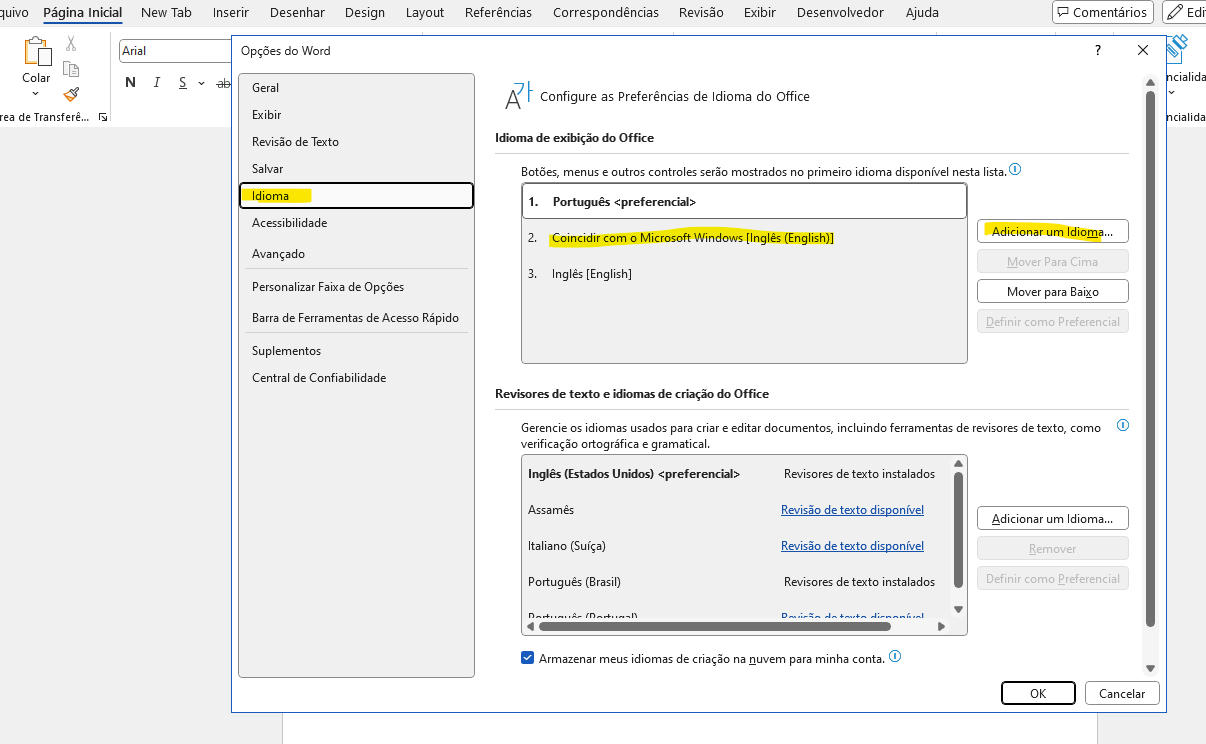Open the Correspondências ribbon tab
Screen dimensions: 1206x744
coord(606,13)
